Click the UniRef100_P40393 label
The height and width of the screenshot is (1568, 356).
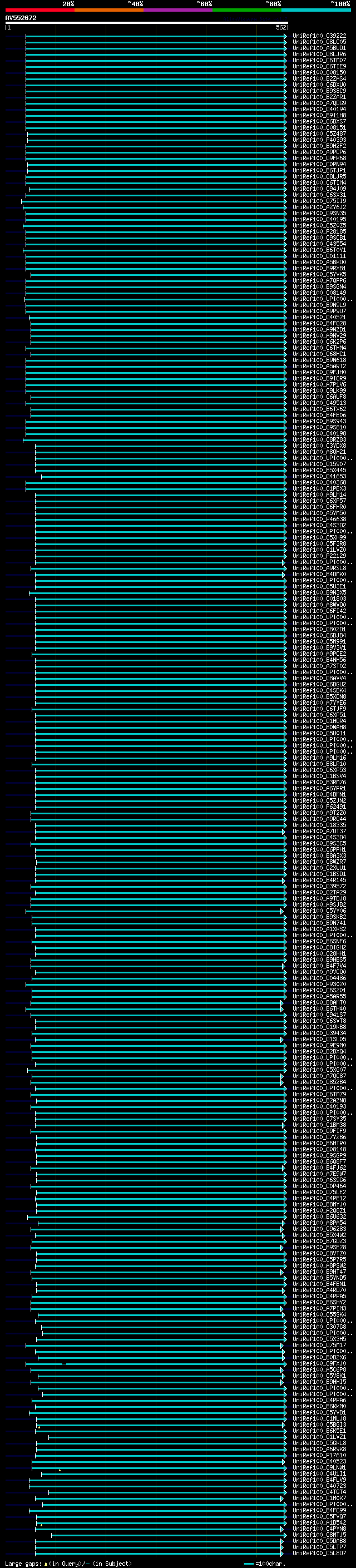coord(319,140)
